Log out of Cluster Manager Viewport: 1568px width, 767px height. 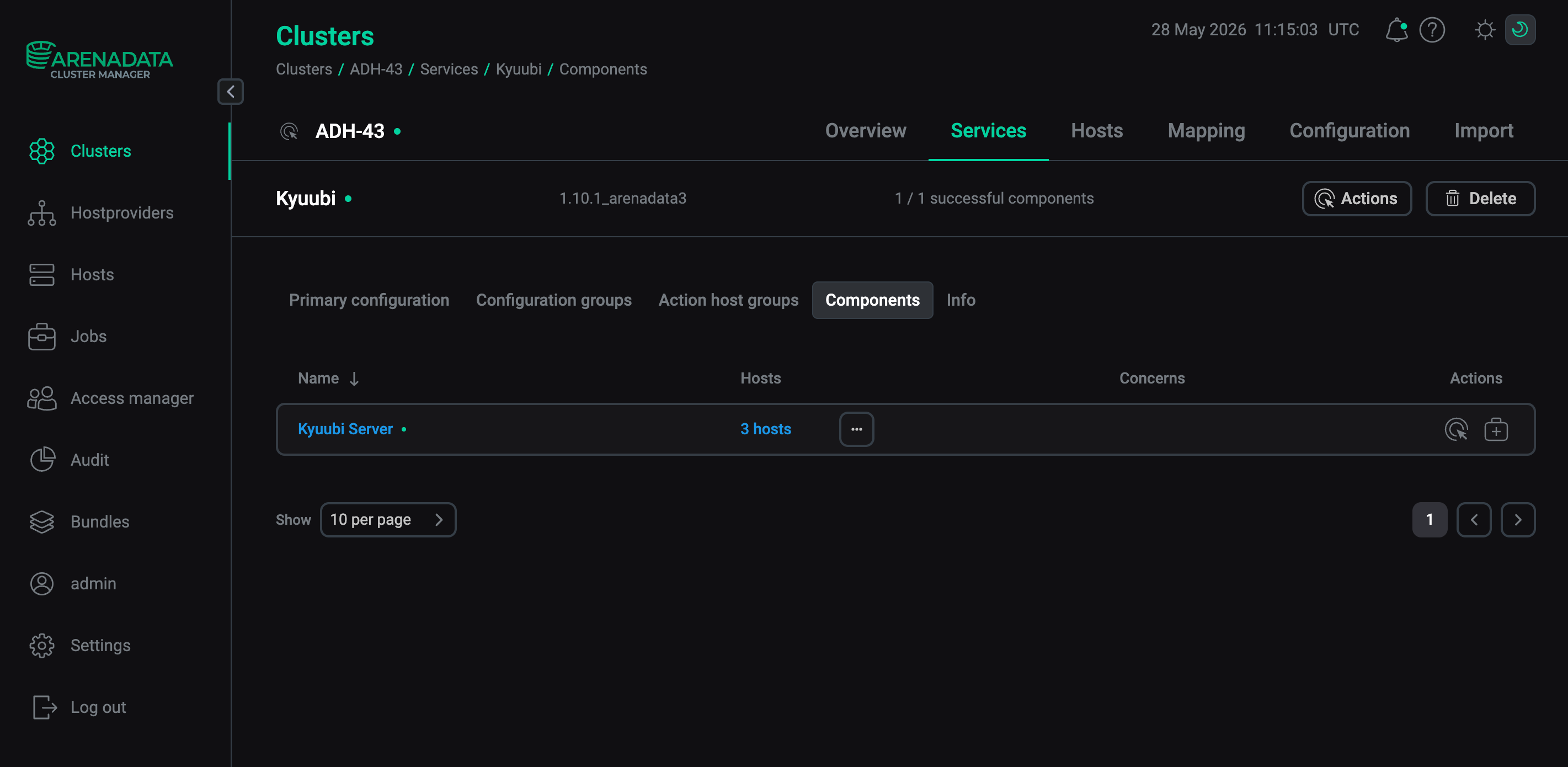[98, 707]
